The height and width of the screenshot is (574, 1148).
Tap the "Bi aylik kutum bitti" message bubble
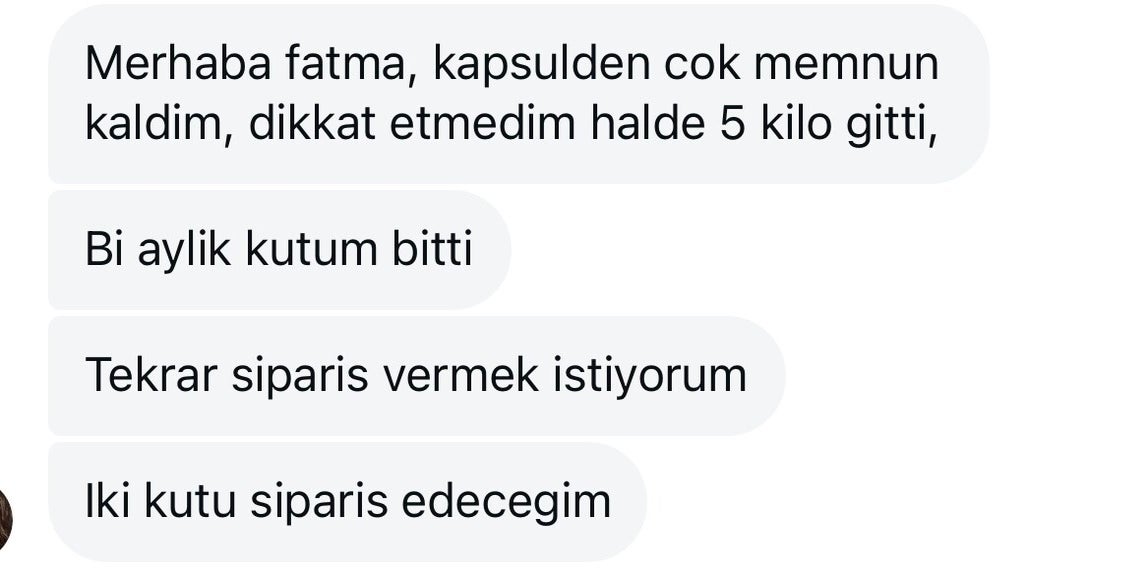(280, 250)
